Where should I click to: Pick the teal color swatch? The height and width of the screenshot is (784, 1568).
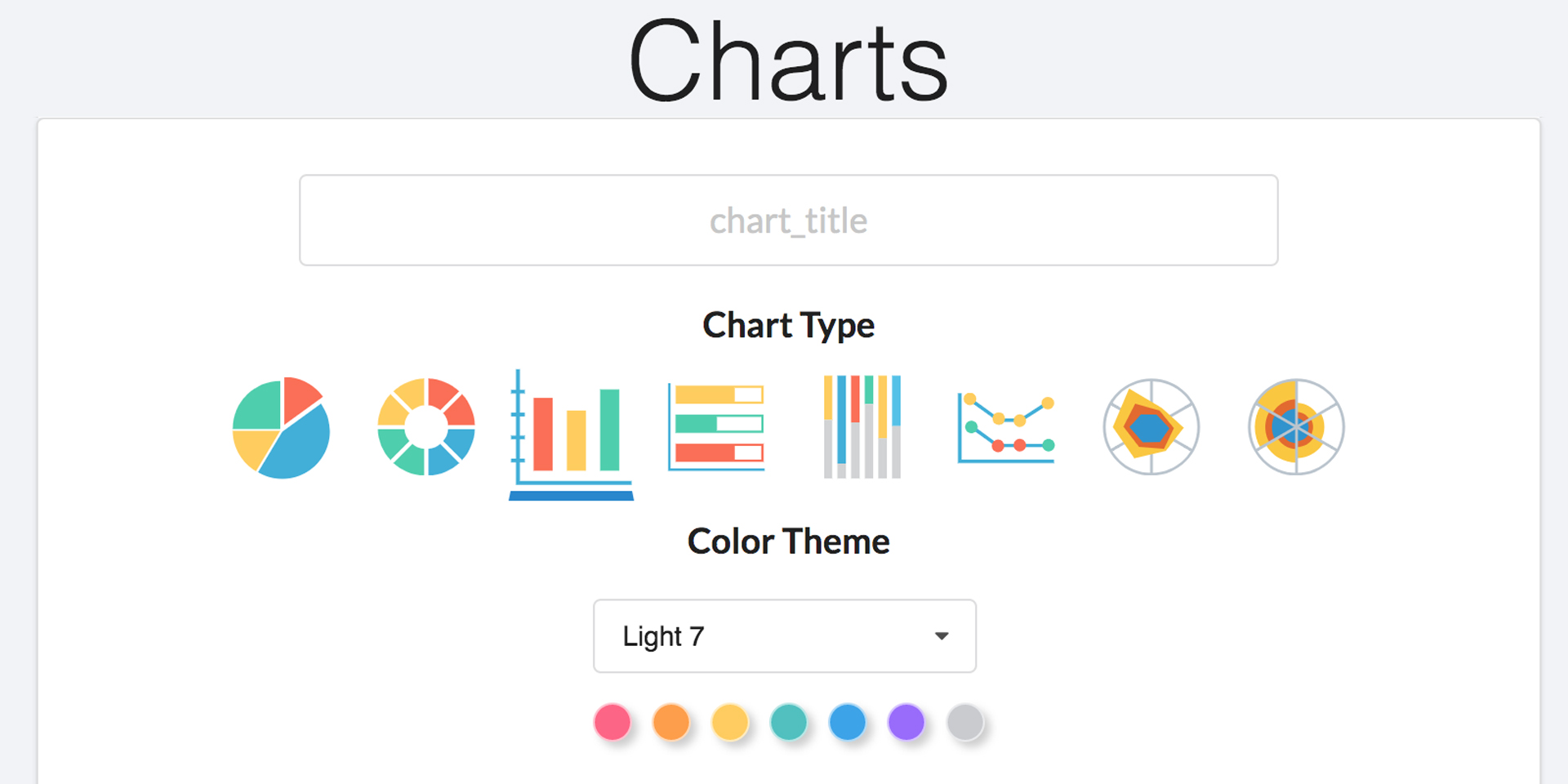(x=789, y=722)
